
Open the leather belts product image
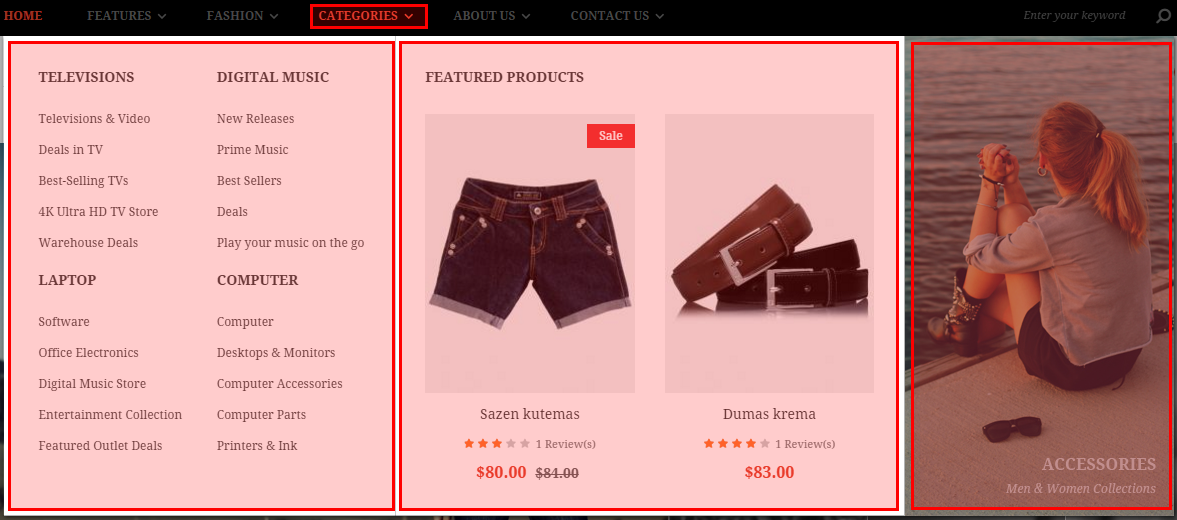(x=769, y=254)
